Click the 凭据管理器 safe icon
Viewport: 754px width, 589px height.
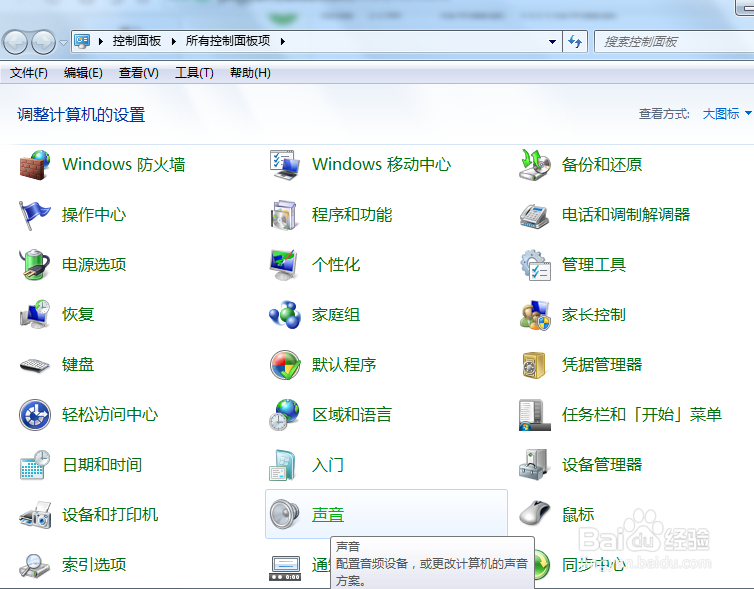pos(535,364)
